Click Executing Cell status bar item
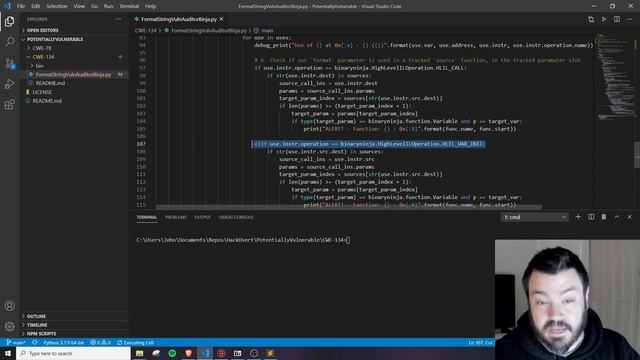The image size is (640, 360). coord(136,342)
